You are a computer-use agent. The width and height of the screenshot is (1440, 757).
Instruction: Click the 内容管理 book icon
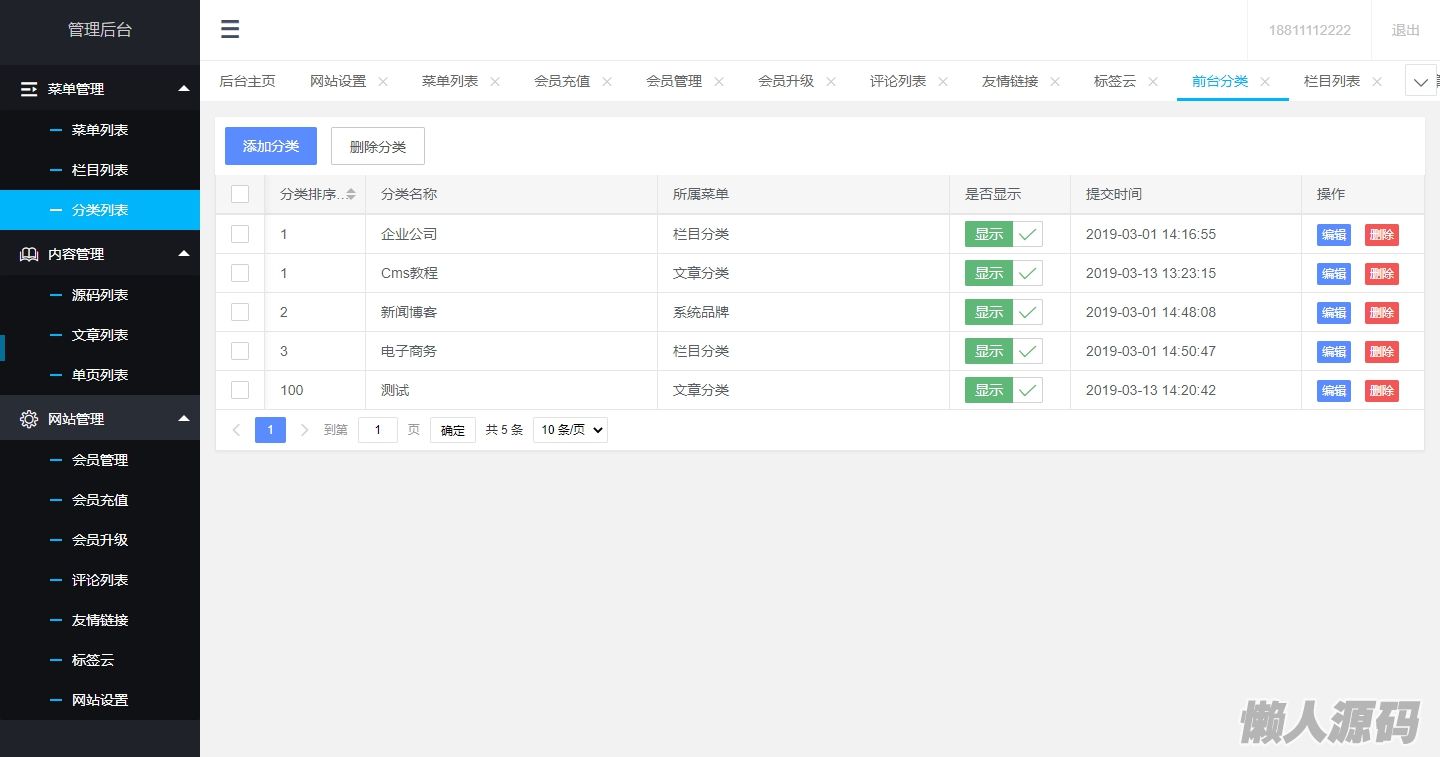pyautogui.click(x=29, y=254)
